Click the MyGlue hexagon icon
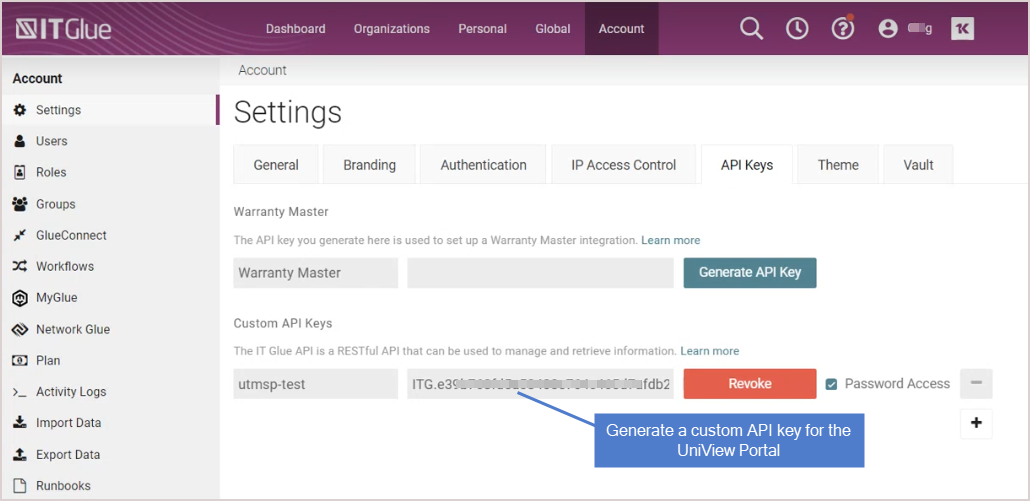This screenshot has width=1030, height=501. 20,298
